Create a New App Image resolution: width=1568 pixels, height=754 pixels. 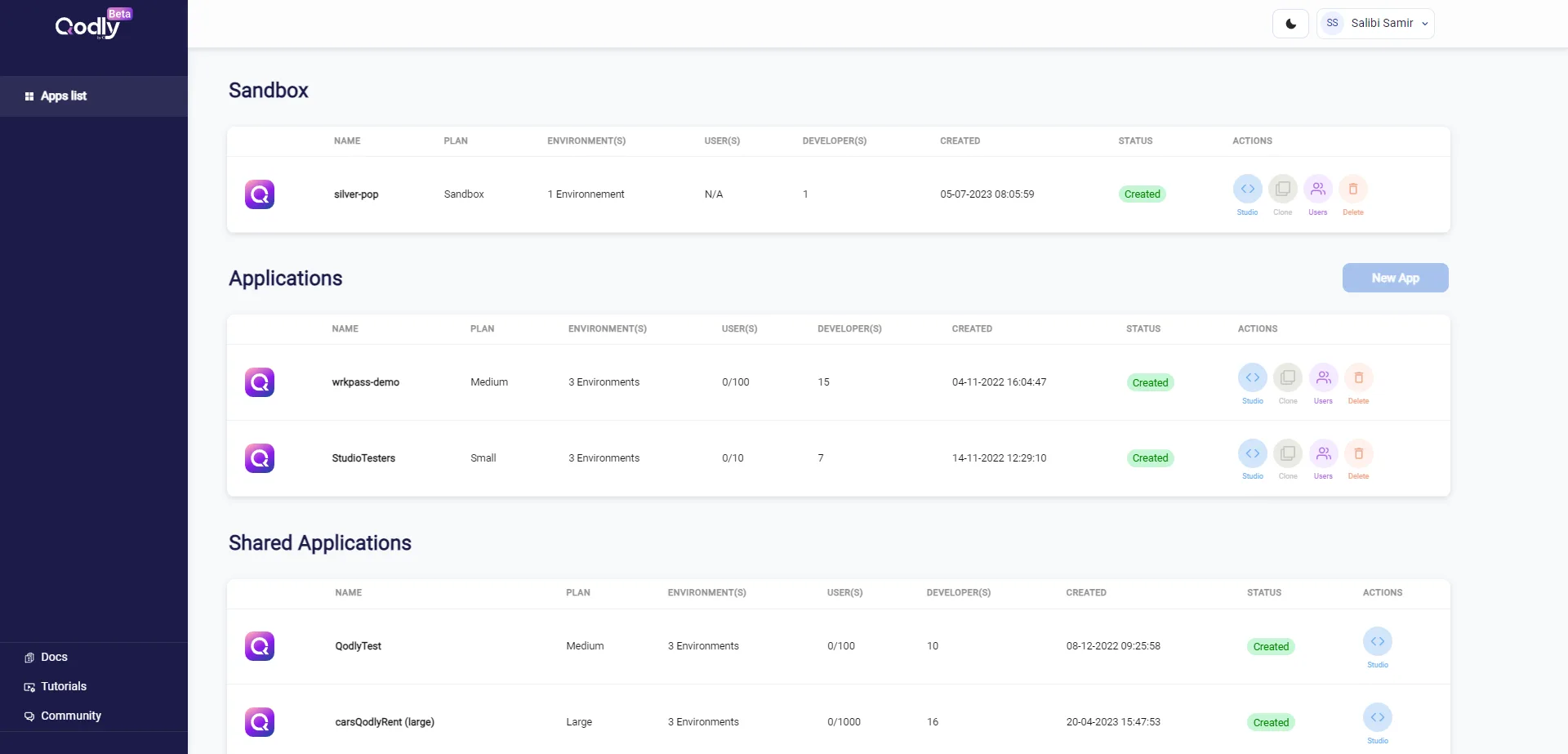click(1395, 278)
